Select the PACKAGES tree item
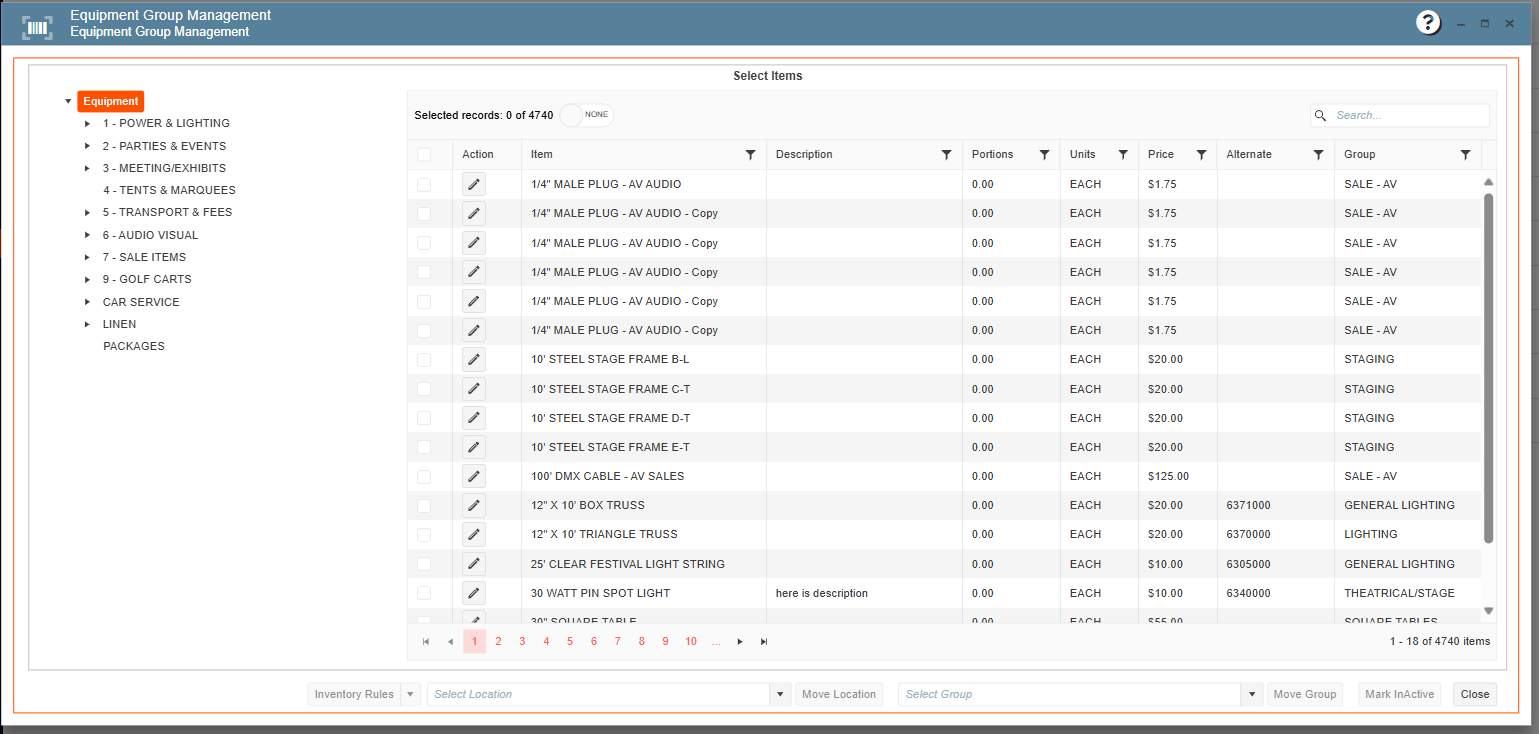 134,346
